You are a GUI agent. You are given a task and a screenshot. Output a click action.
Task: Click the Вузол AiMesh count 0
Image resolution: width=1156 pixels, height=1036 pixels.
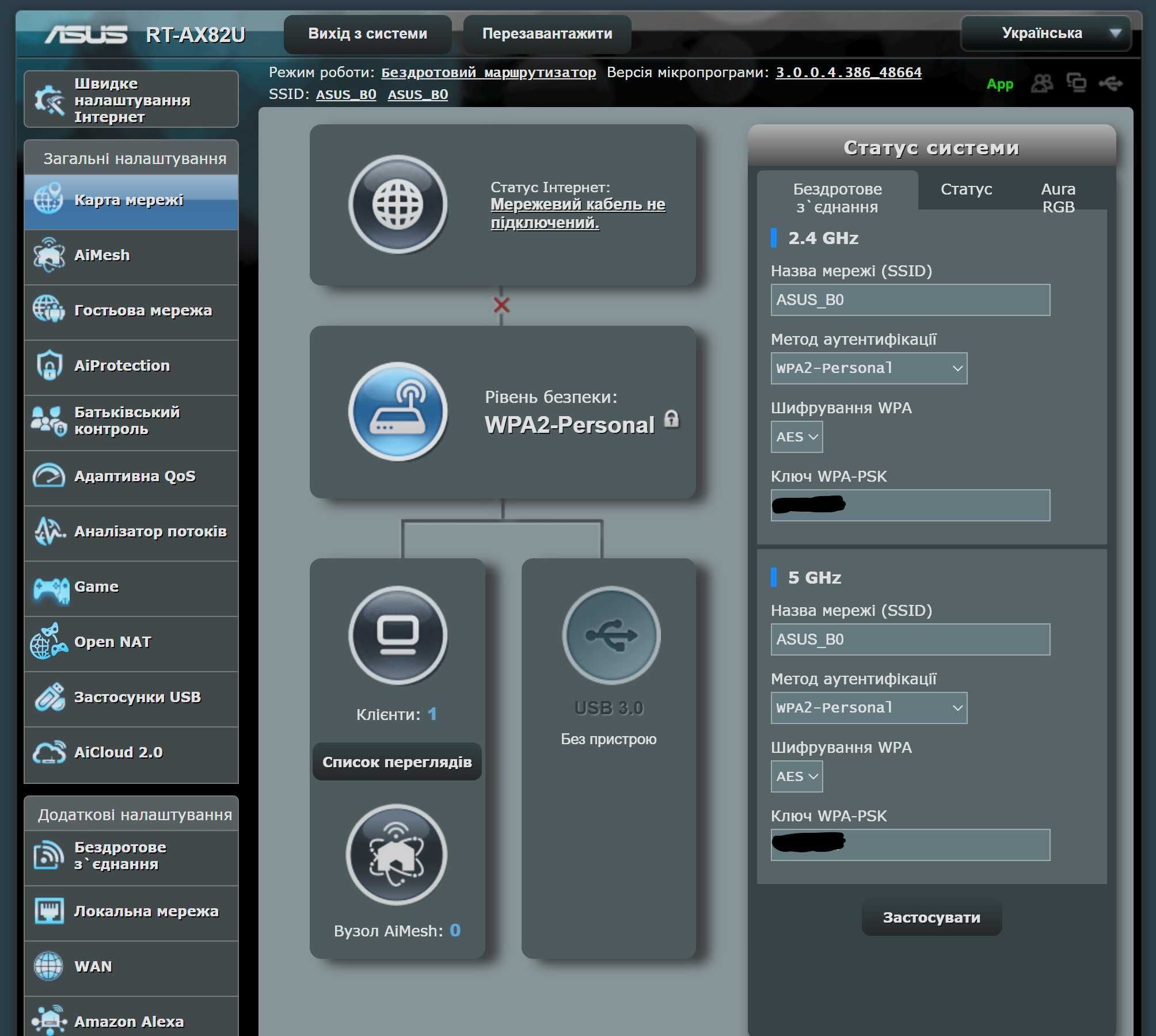pos(455,930)
